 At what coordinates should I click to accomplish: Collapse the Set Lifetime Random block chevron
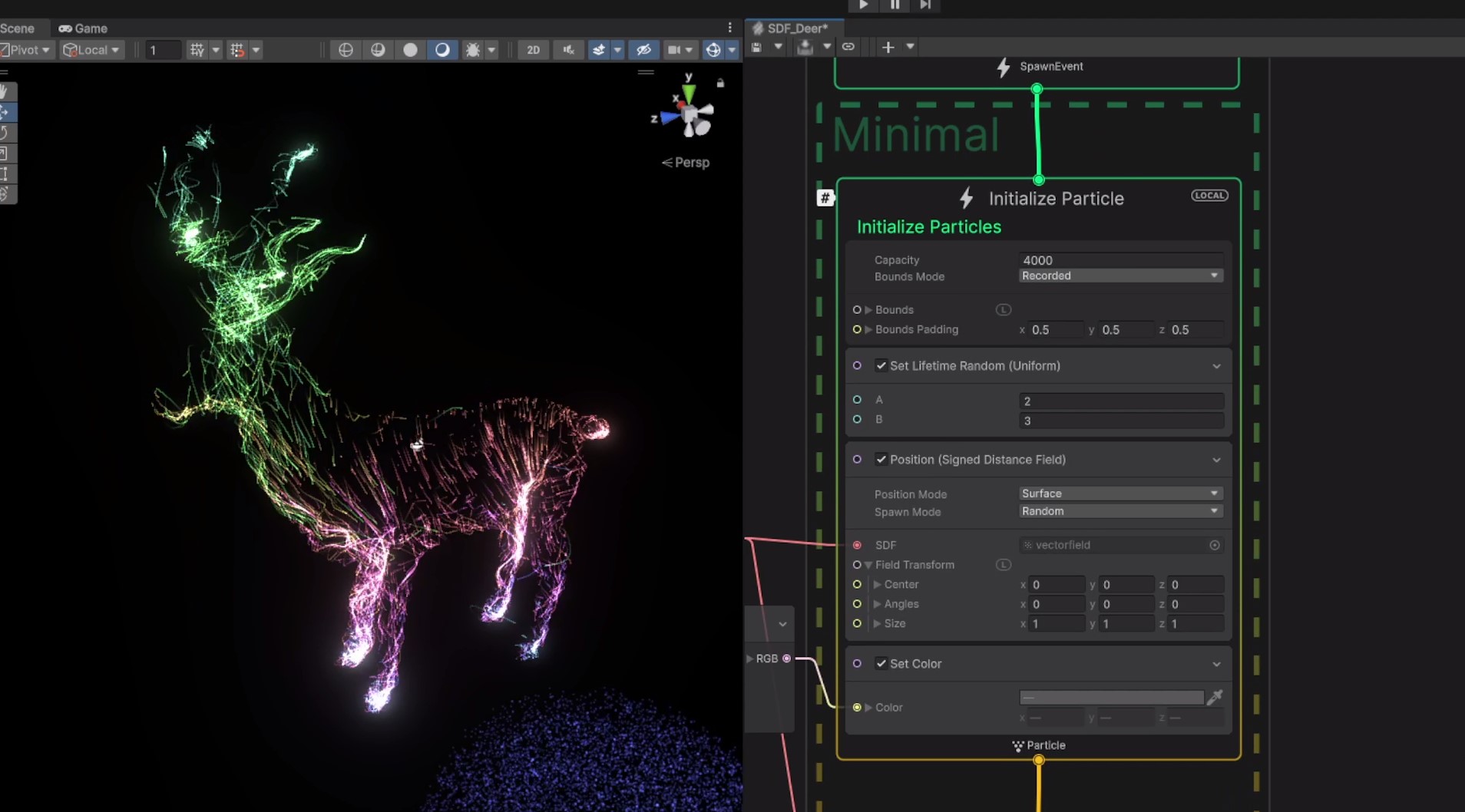[1216, 366]
